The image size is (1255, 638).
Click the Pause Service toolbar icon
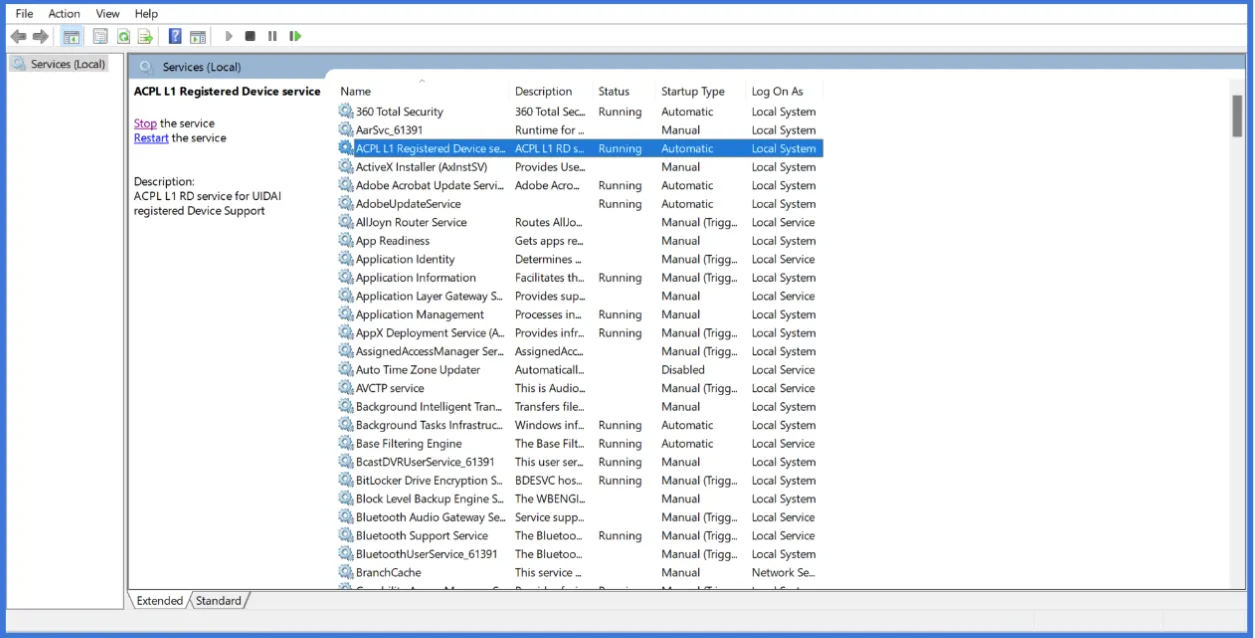(x=272, y=36)
